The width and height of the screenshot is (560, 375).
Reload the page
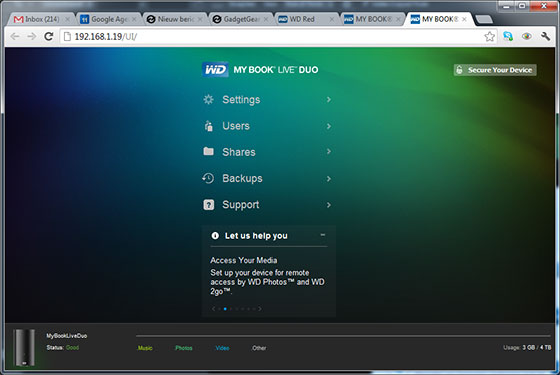tap(49, 36)
